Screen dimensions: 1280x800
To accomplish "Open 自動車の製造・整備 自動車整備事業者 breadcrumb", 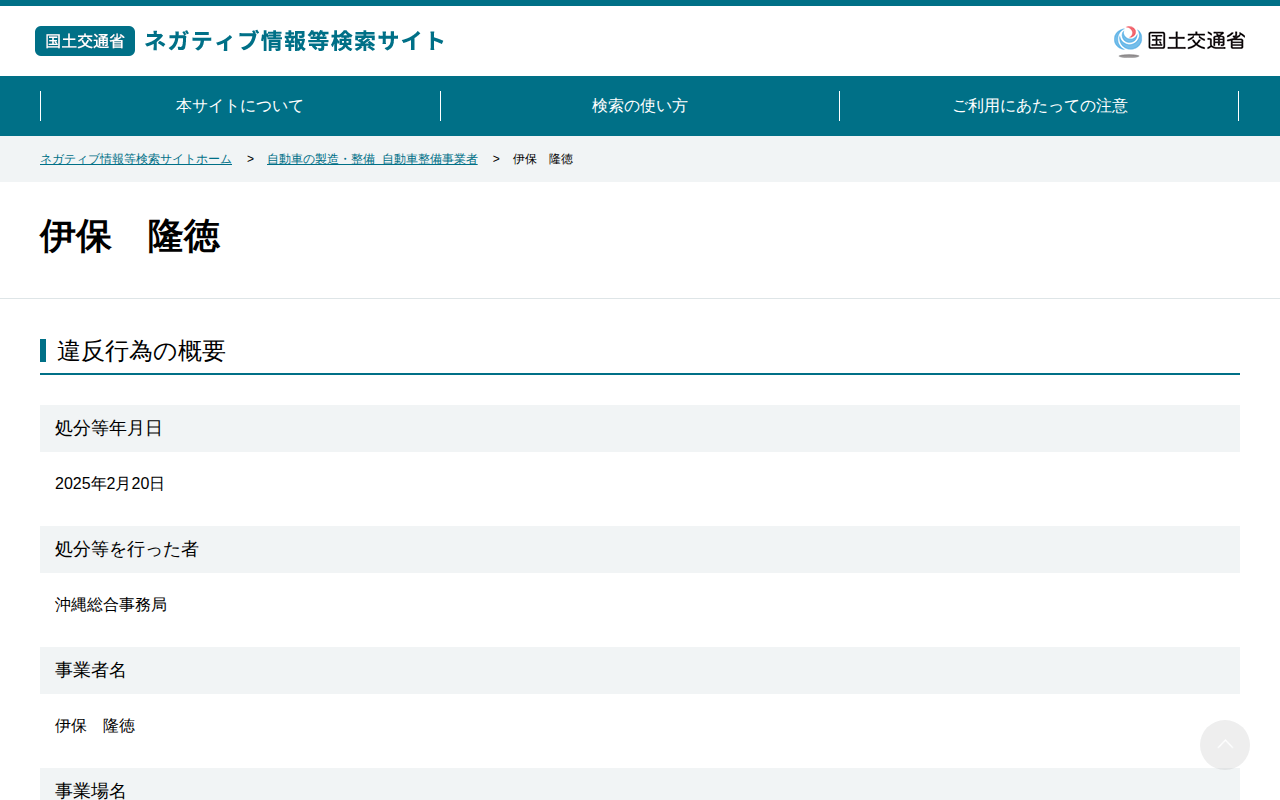I will (372, 159).
